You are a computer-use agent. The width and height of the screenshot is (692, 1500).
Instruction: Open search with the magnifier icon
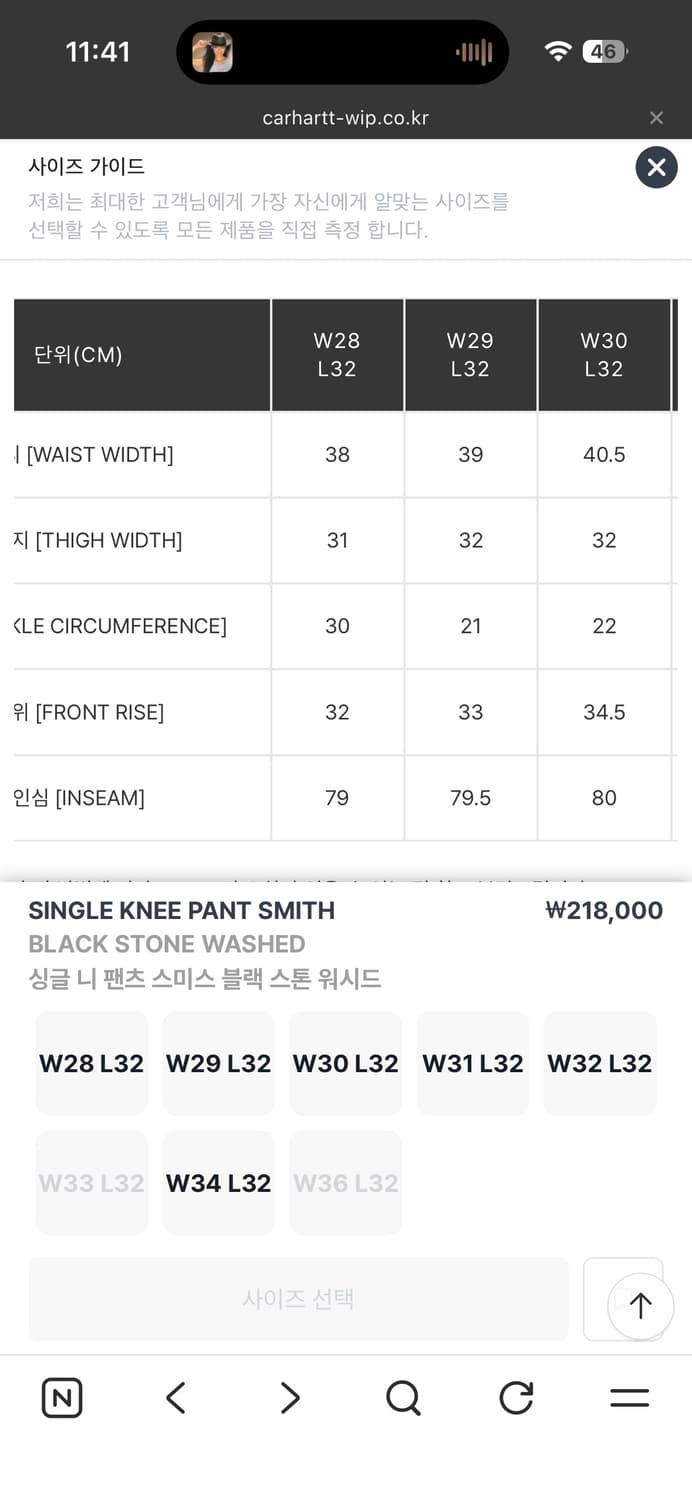point(403,1397)
